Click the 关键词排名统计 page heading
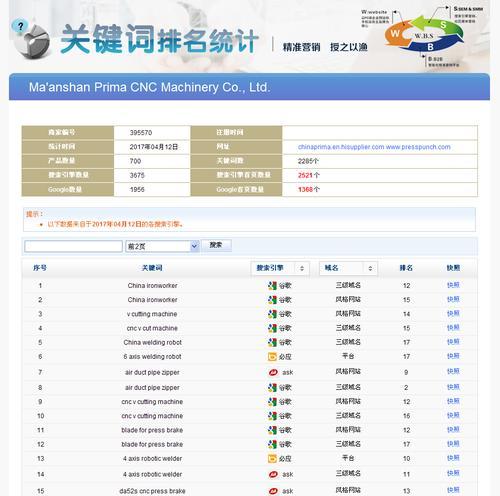Image resolution: width=500 pixels, height=496 pixels. (159, 40)
